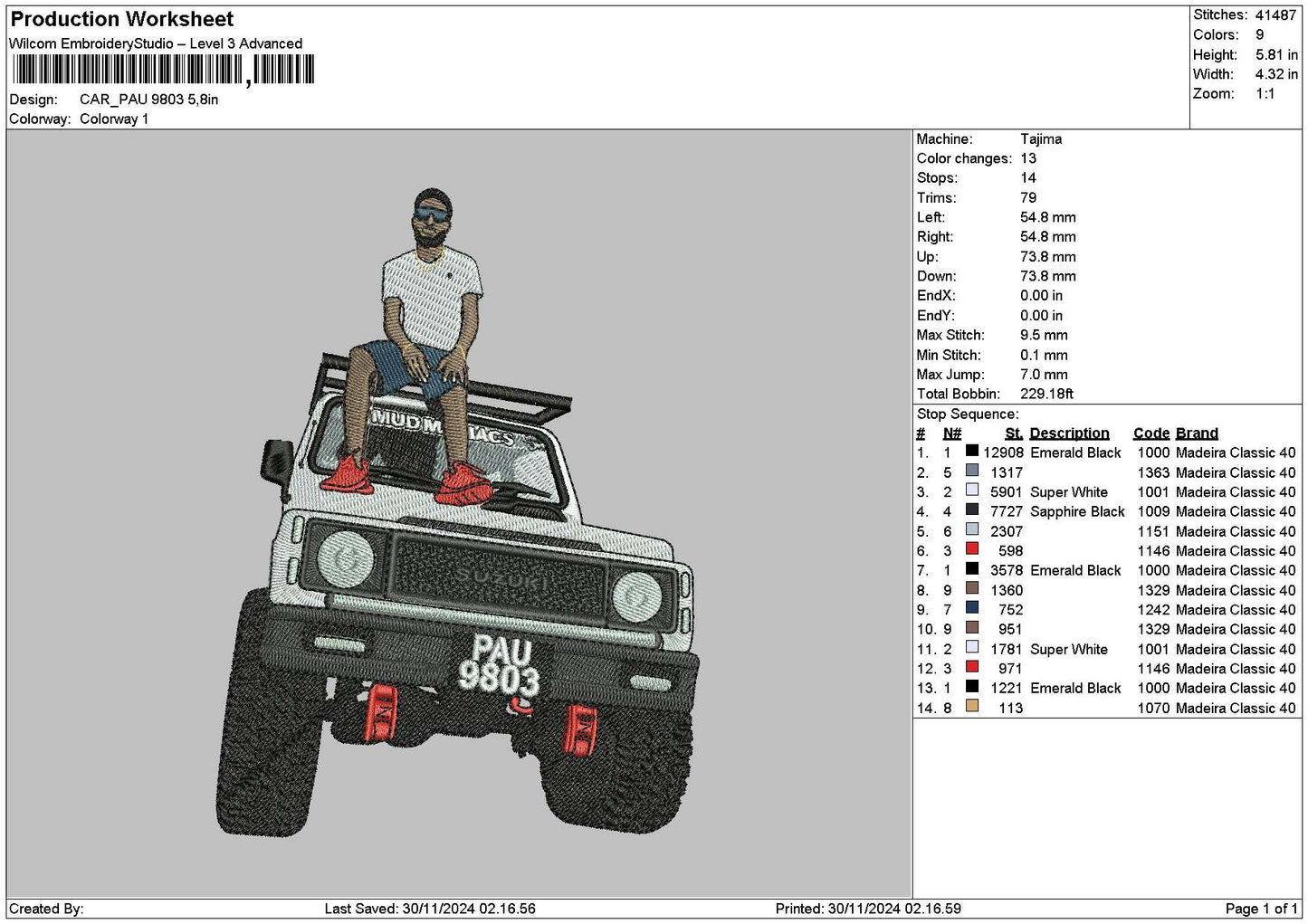Click the Emerald Black swatch in row 1
This screenshot has height=924, width=1308.
click(972, 451)
